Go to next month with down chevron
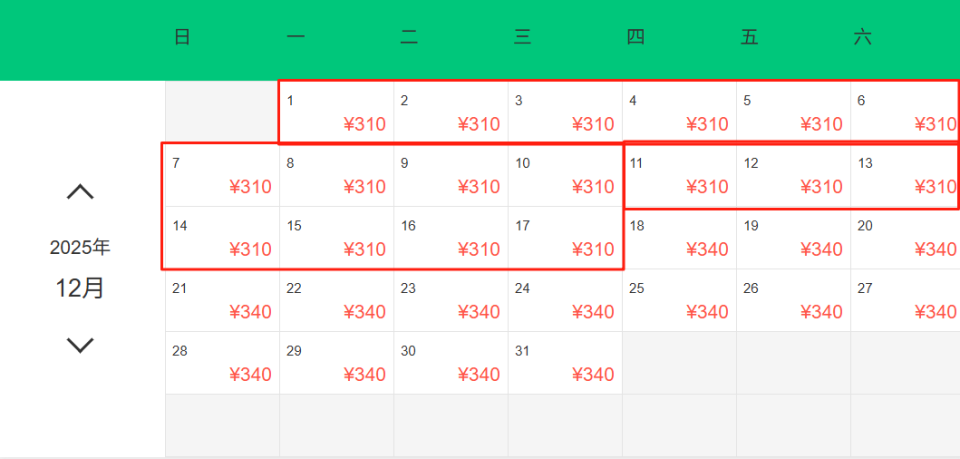The width and height of the screenshot is (960, 459). pyautogui.click(x=80, y=346)
